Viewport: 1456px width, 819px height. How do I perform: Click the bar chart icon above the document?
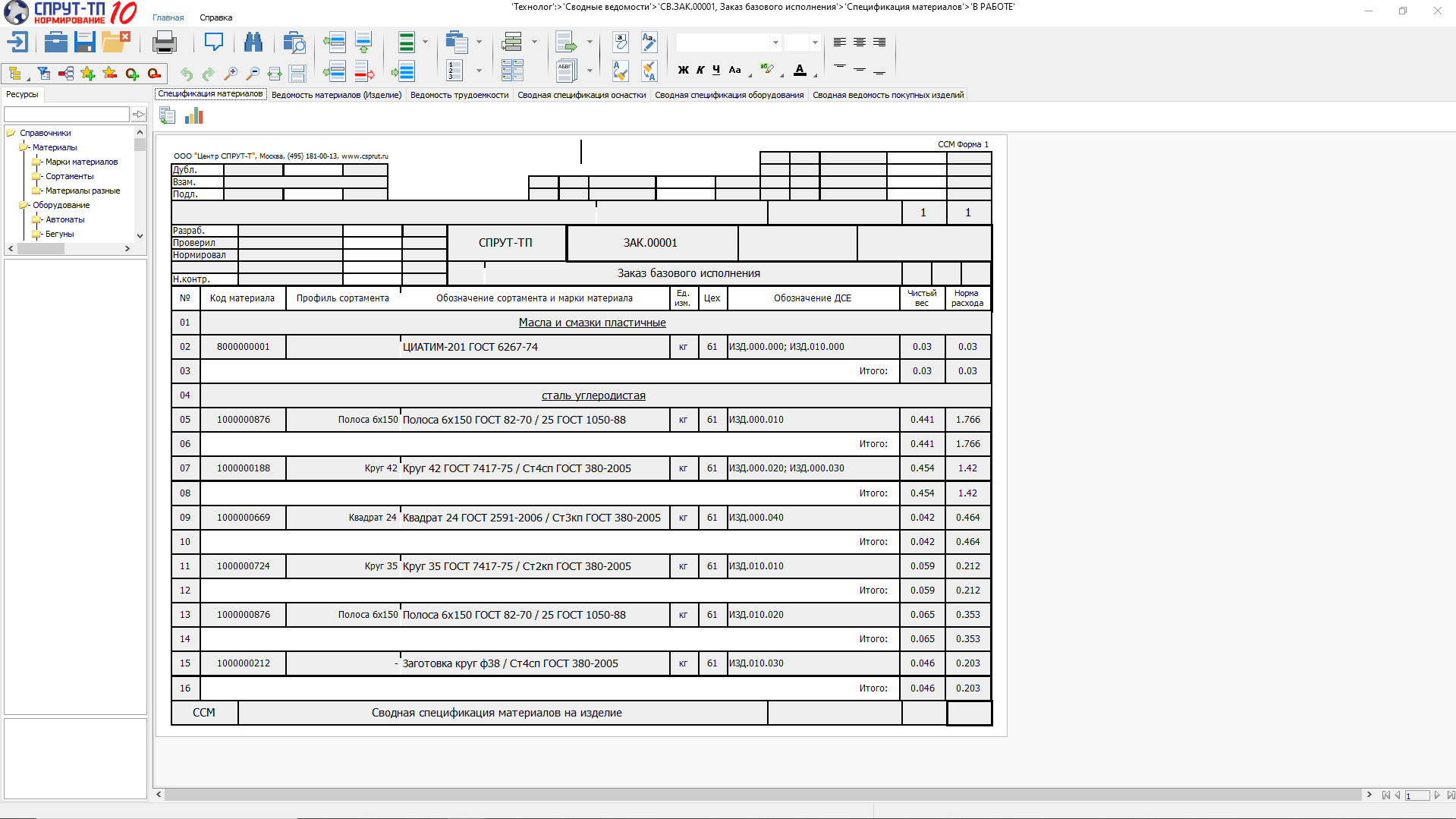click(194, 116)
